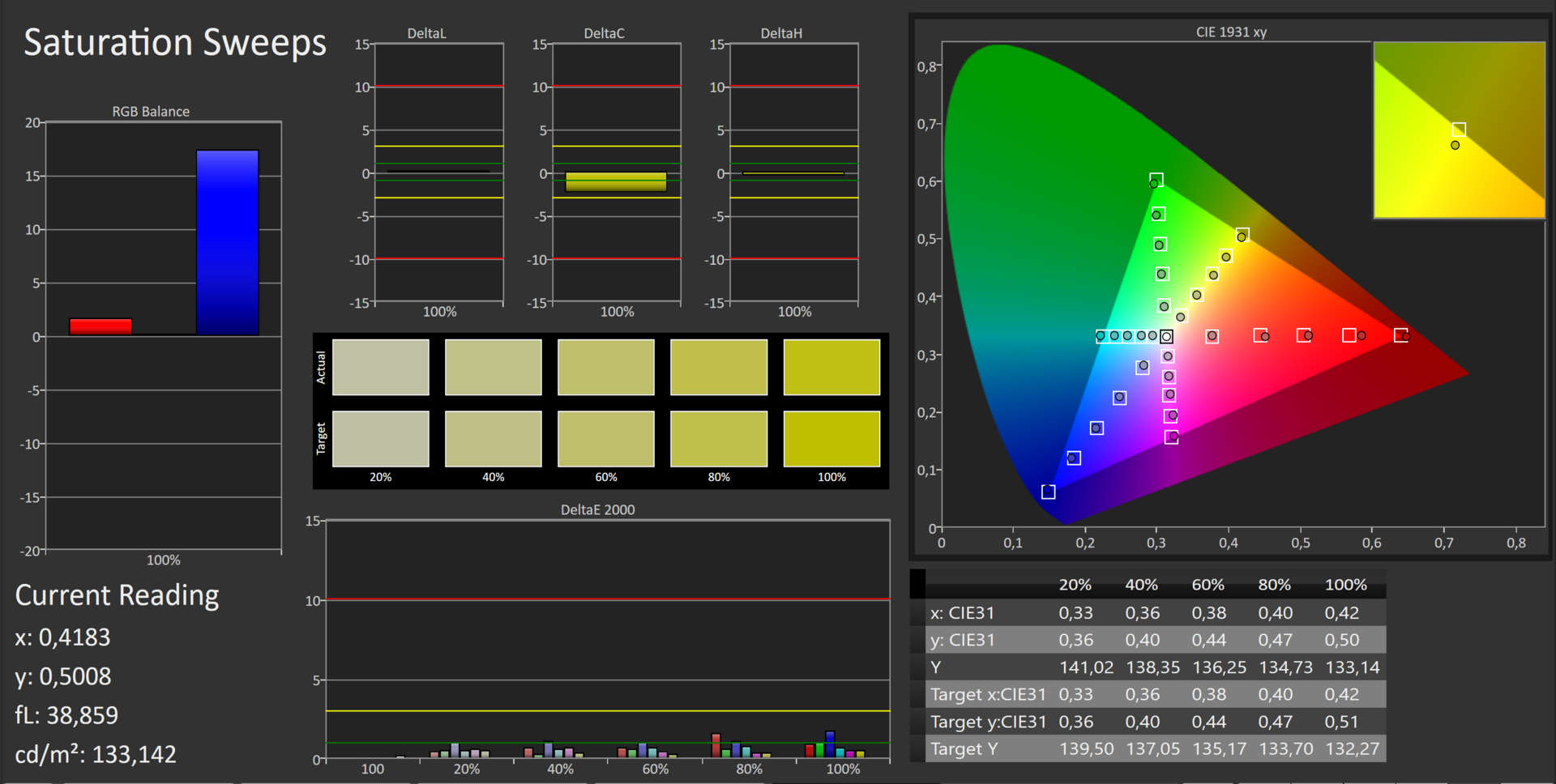The width and height of the screenshot is (1556, 784).
Task: Click the Target Y row label
Action: [x=964, y=749]
